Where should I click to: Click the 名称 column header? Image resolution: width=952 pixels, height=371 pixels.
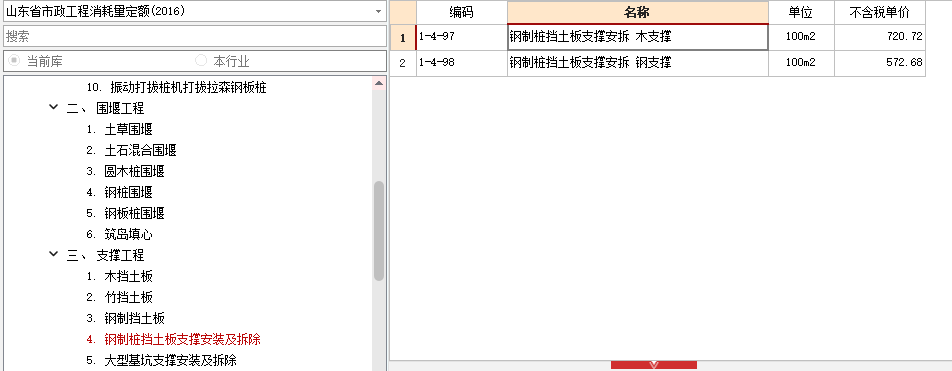[x=638, y=12]
